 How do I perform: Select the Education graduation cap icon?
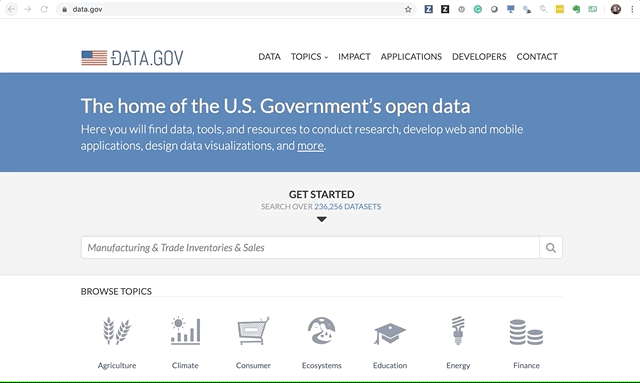tap(390, 334)
